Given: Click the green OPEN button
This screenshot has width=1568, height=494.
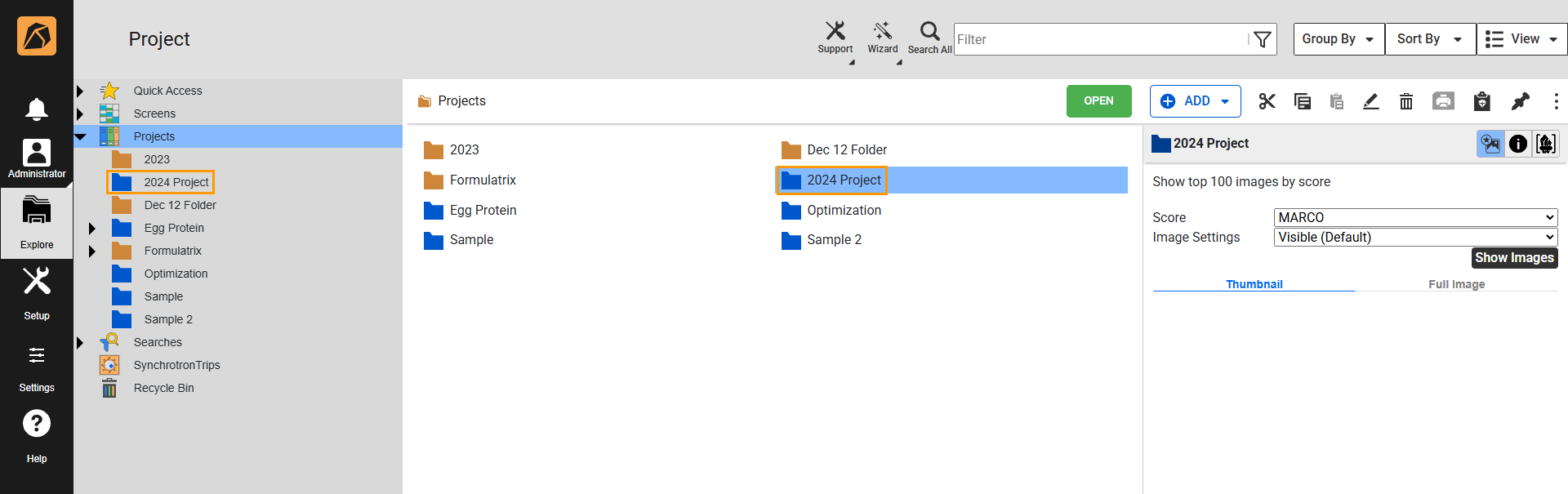Looking at the screenshot, I should pyautogui.click(x=1098, y=101).
